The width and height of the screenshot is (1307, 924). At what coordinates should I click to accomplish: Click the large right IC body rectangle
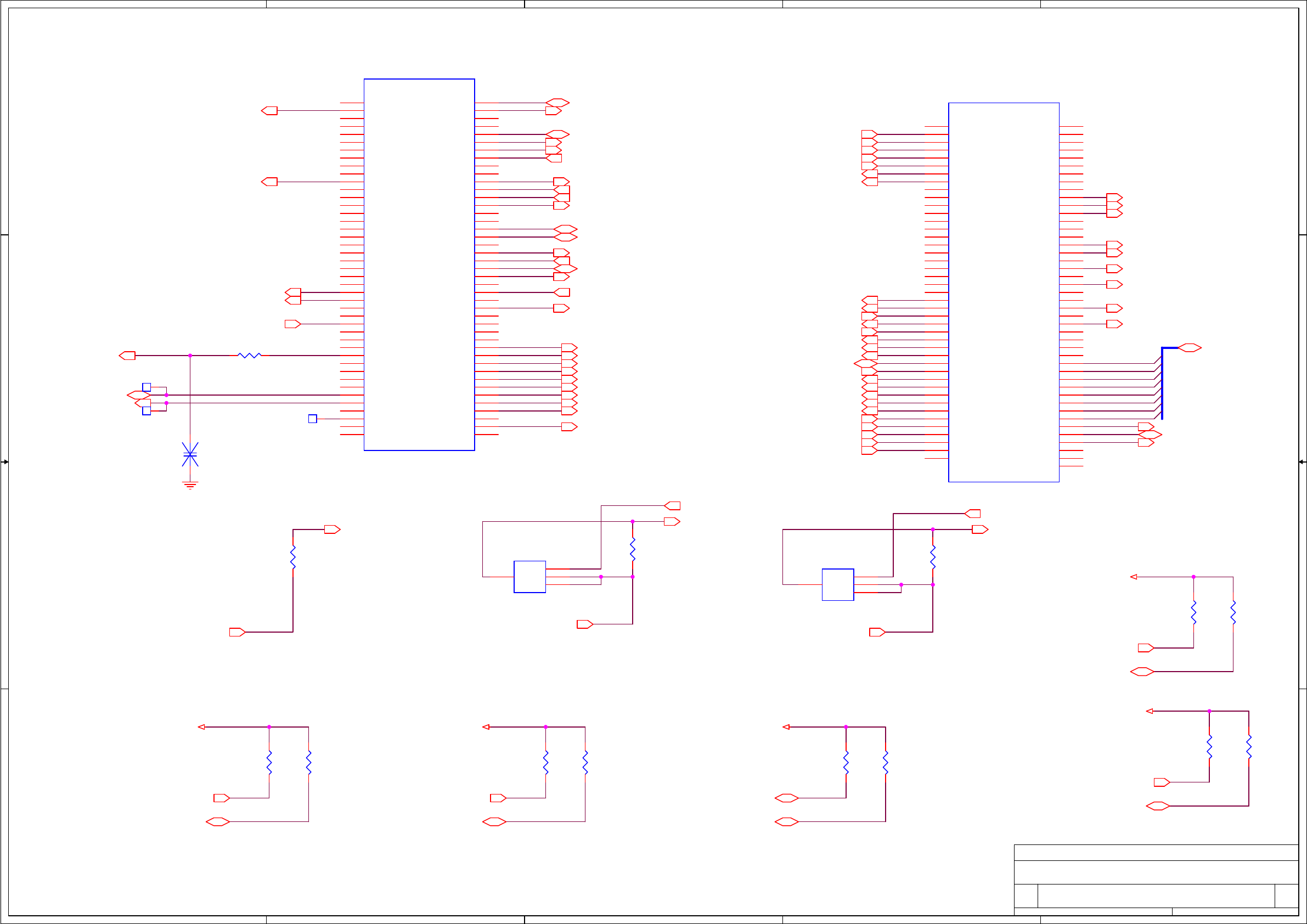[x=1003, y=292]
